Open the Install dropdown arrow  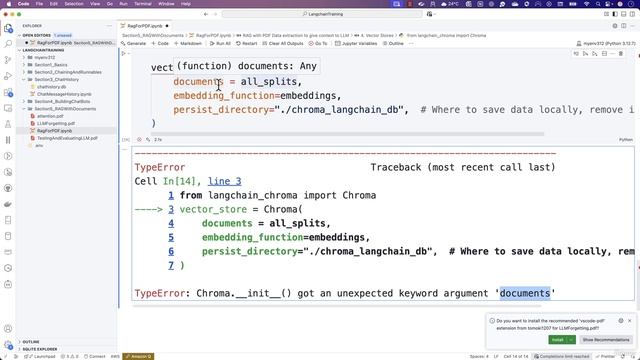571,340
